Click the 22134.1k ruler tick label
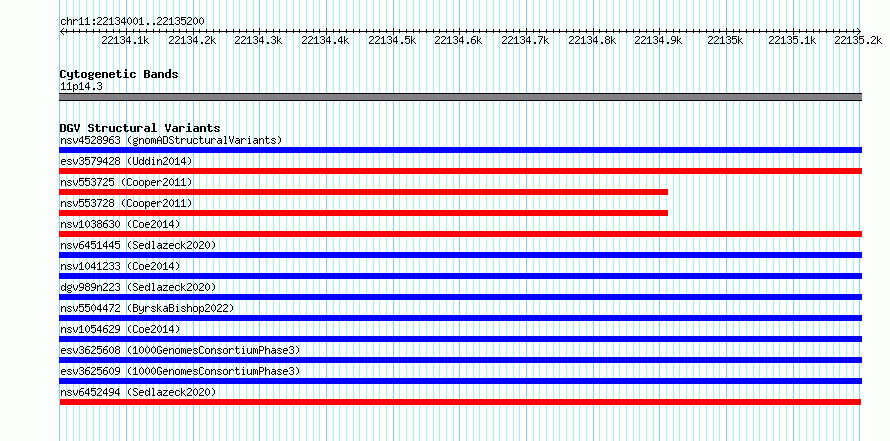The height and width of the screenshot is (441, 890). pos(125,40)
